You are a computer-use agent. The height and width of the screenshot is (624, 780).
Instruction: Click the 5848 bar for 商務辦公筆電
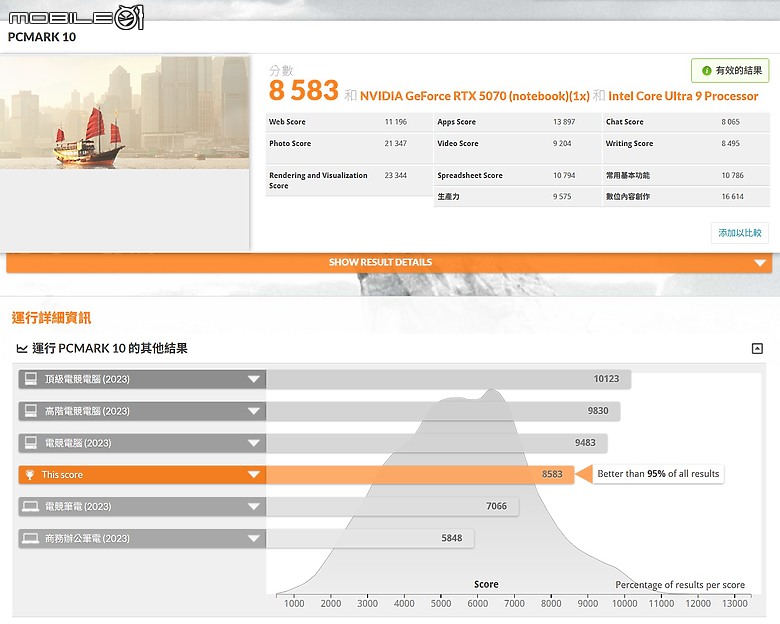tap(370, 538)
